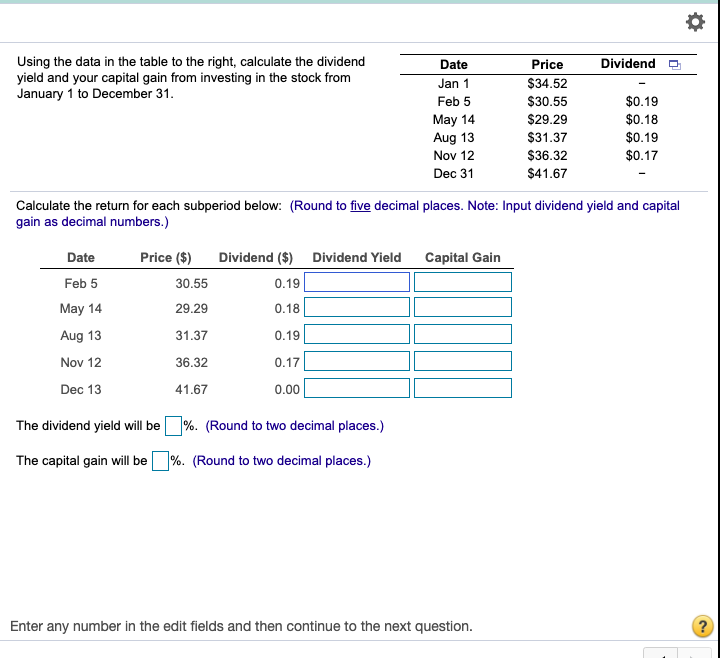Click Dividend Yield field for Dec 13
The height and width of the screenshot is (658, 720).
pos(357,388)
